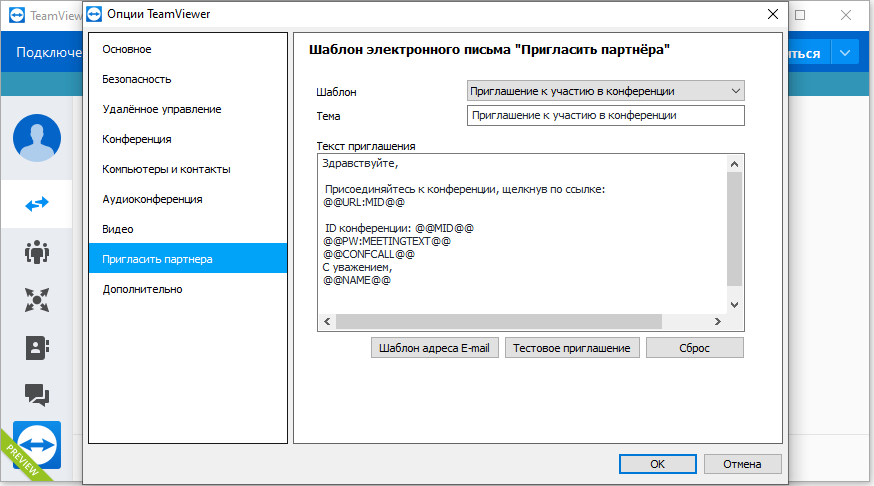Select Пригласить партнера category
874x486 pixels.
pyautogui.click(x=188, y=259)
